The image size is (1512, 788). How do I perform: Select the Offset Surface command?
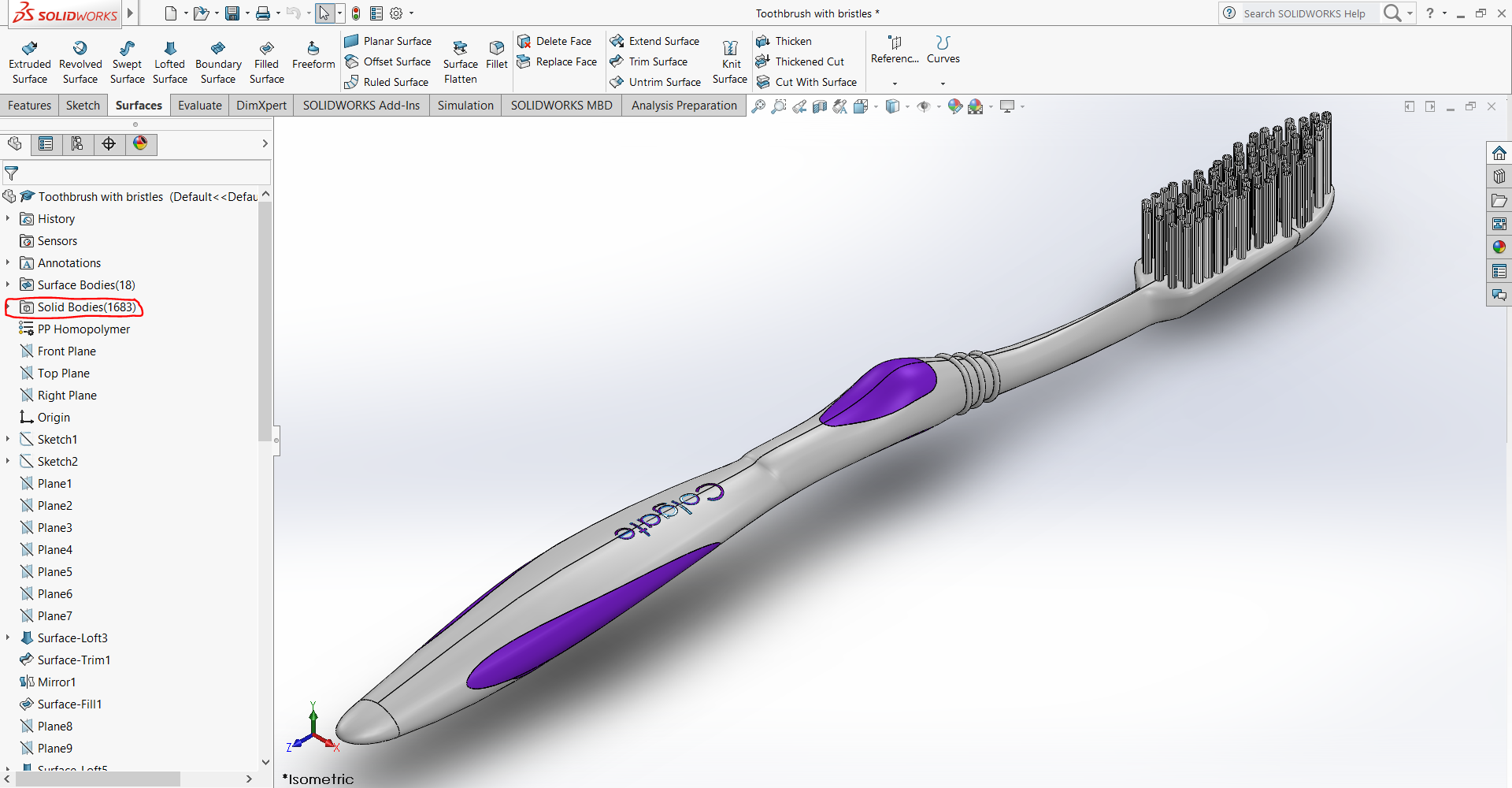388,61
